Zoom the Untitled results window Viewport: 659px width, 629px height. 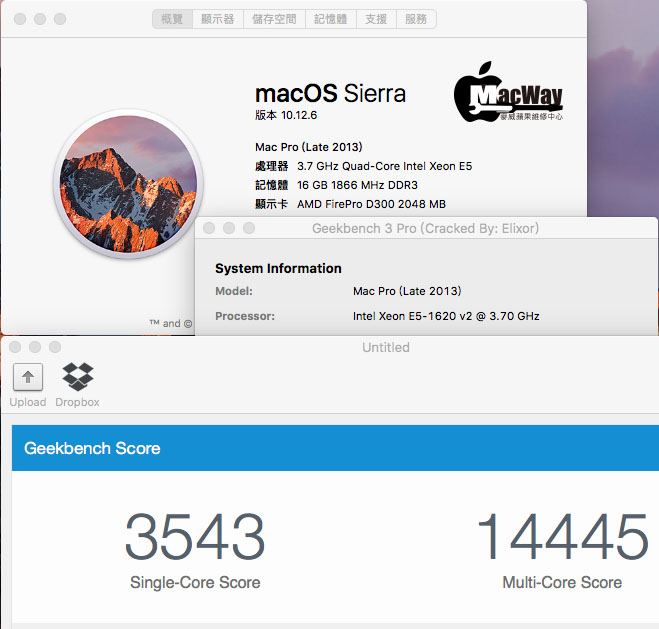[55, 347]
